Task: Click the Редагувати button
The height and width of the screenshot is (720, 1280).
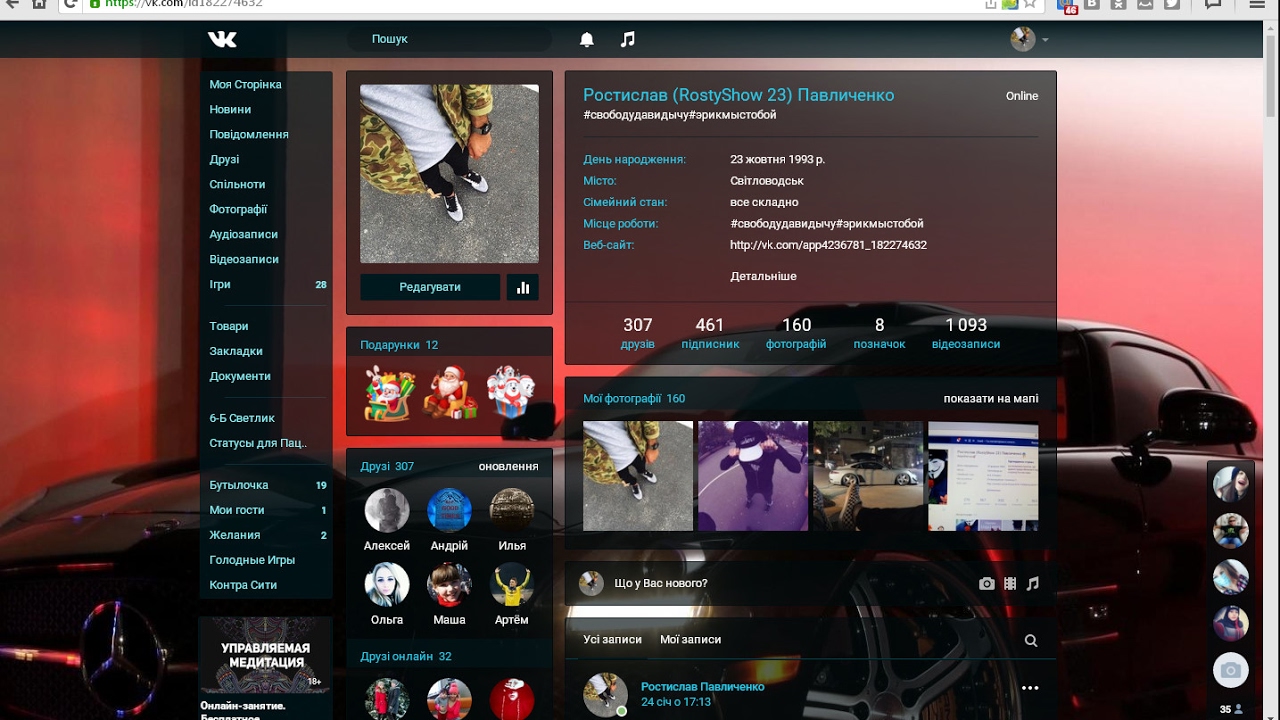Action: (x=430, y=287)
